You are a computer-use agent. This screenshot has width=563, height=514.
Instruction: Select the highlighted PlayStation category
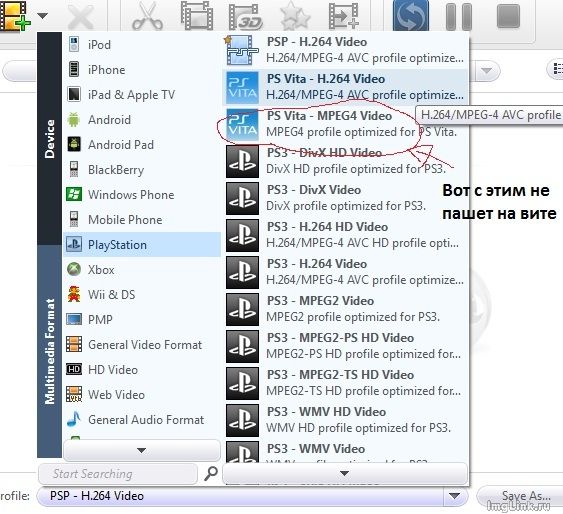[x=142, y=245]
